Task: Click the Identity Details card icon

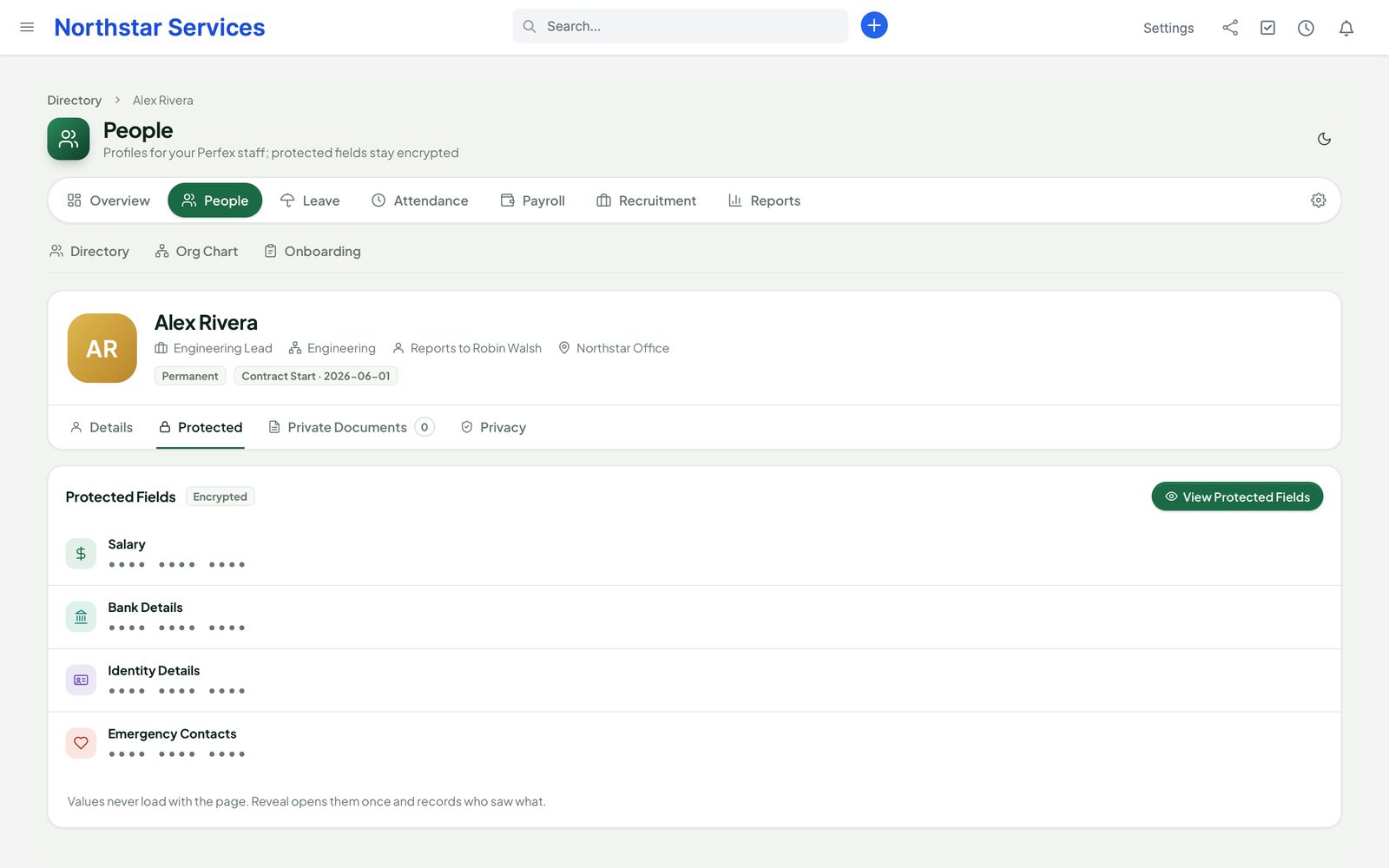Action: click(81, 681)
